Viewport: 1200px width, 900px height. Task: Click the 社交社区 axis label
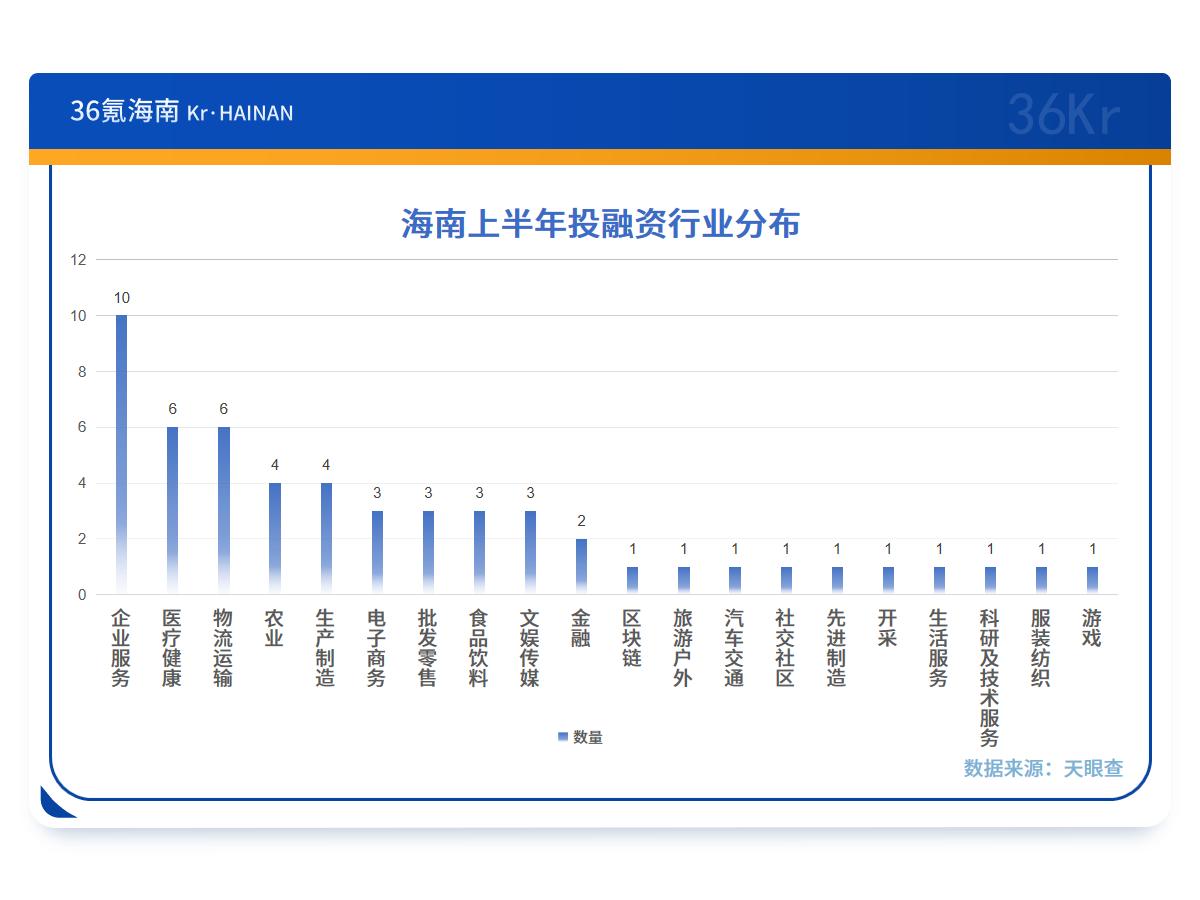pos(786,648)
